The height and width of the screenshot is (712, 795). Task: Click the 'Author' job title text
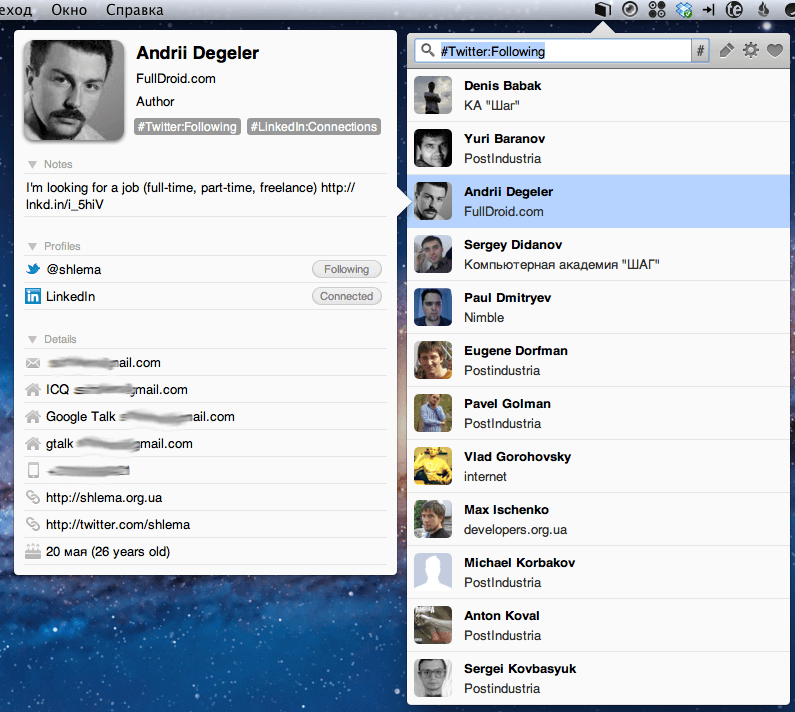click(x=155, y=101)
